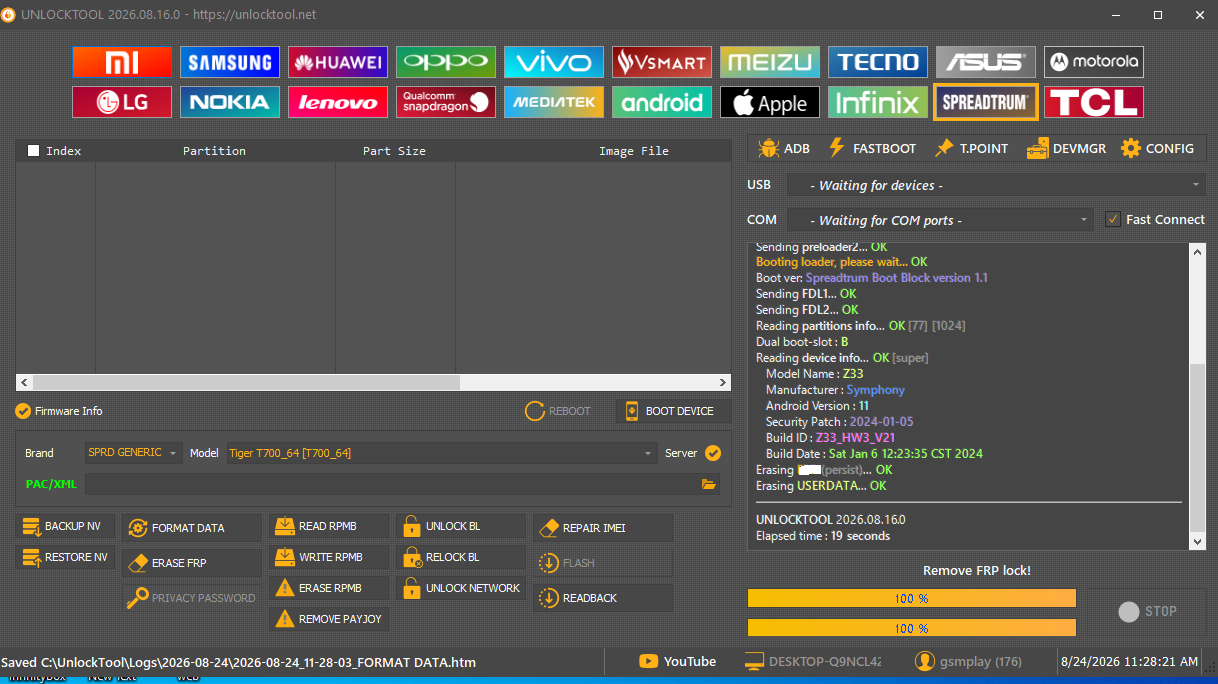This screenshot has height=684, width=1218.
Task: Toggle the Index select-all checkbox
Action: pos(34,151)
